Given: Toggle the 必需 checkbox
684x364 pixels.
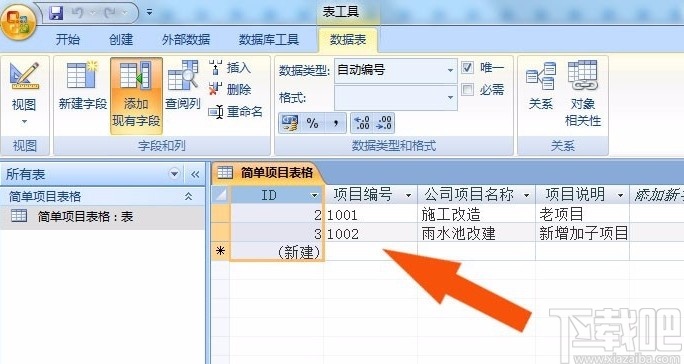Looking at the screenshot, I should pos(467,90).
